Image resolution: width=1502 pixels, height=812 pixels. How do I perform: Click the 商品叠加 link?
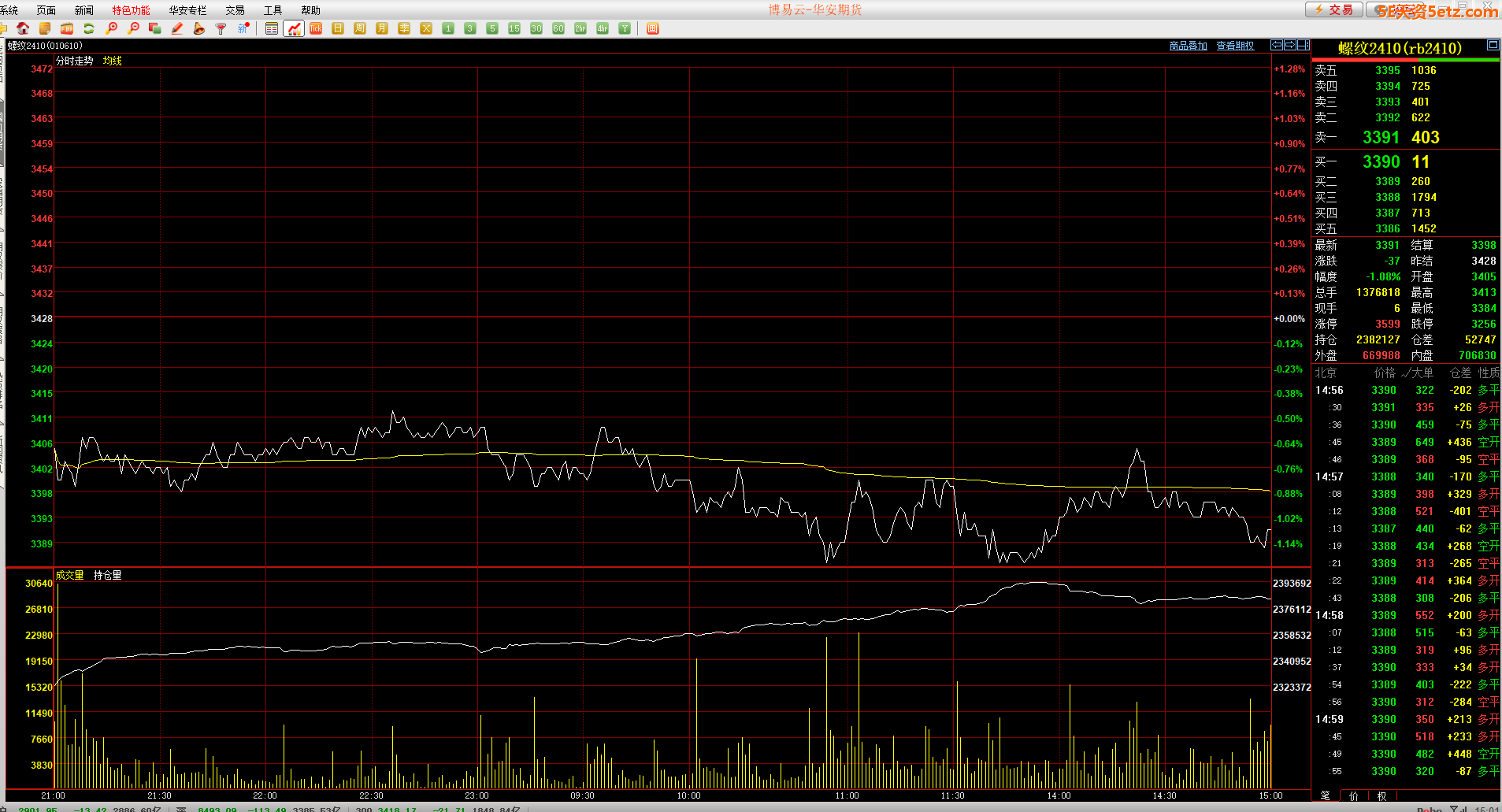pos(1188,46)
